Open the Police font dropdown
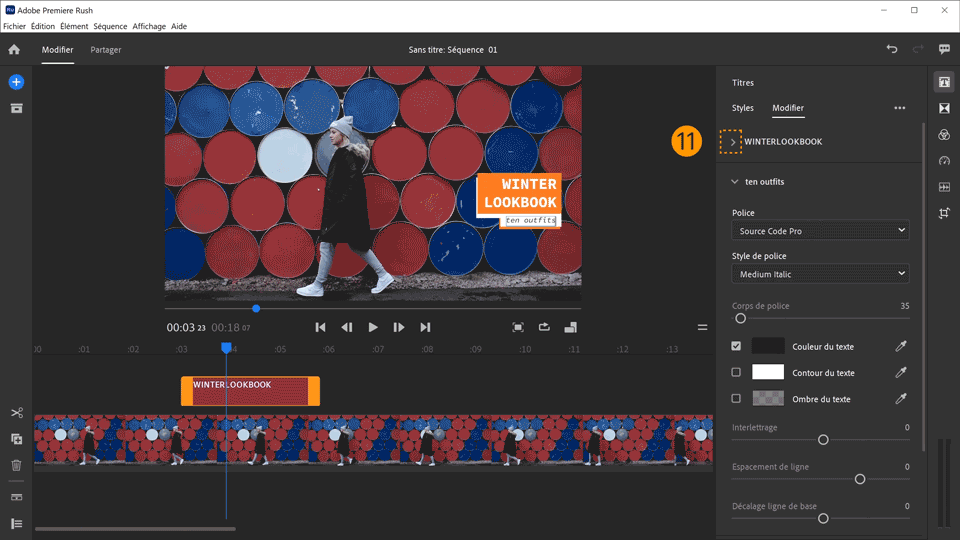The image size is (960, 540). coord(820,231)
